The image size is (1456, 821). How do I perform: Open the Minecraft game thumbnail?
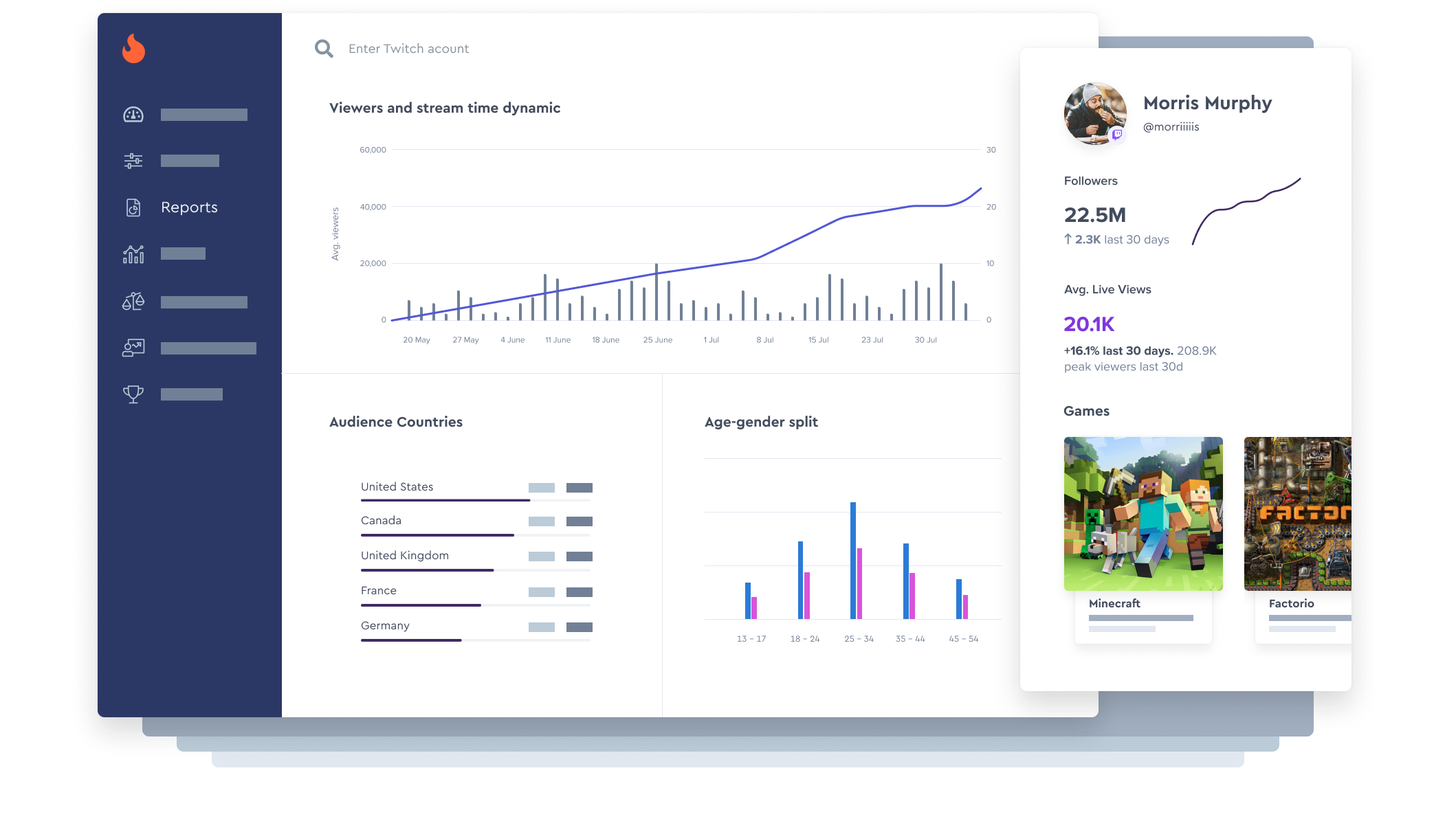pyautogui.click(x=1143, y=514)
